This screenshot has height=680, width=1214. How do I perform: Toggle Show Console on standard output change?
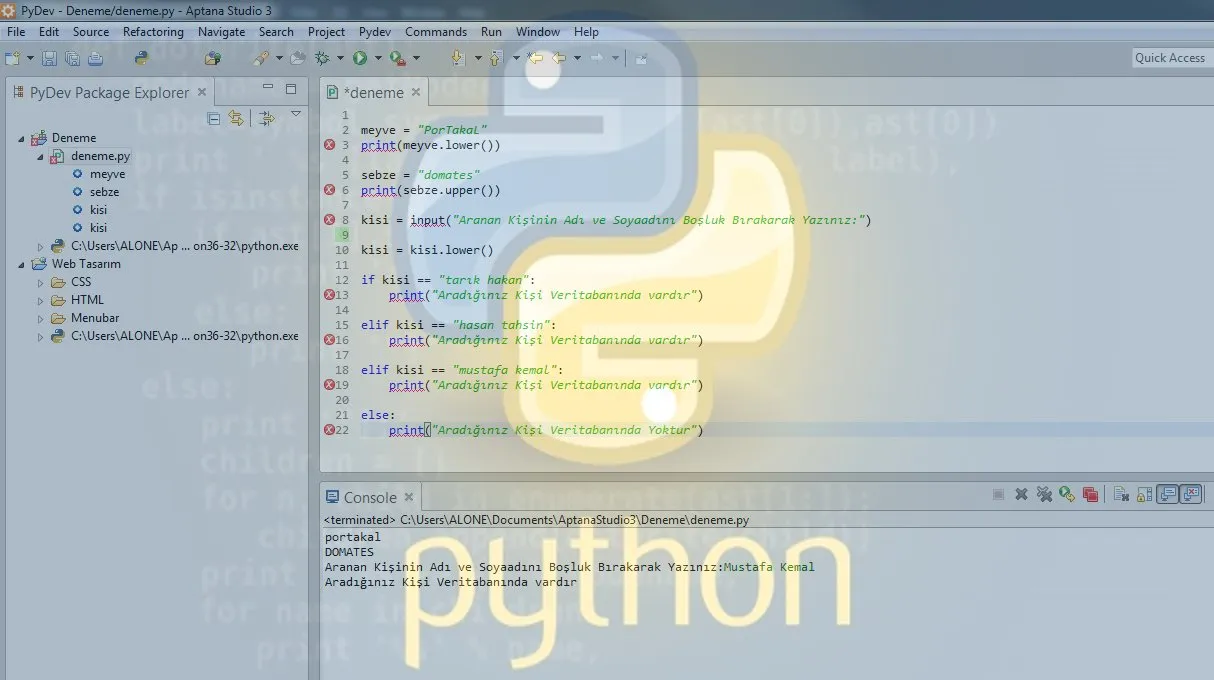click(x=1167, y=494)
